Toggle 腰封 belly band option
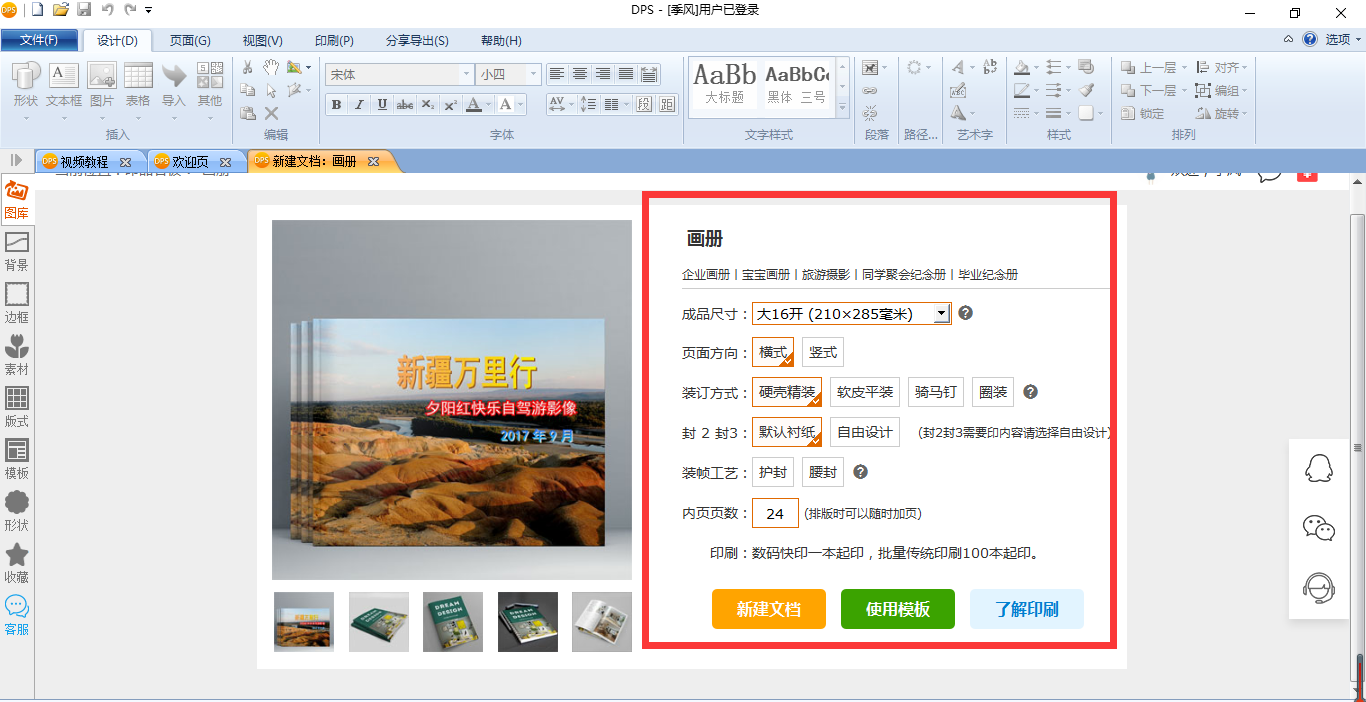The height and width of the screenshot is (702, 1366). pyautogui.click(x=823, y=472)
